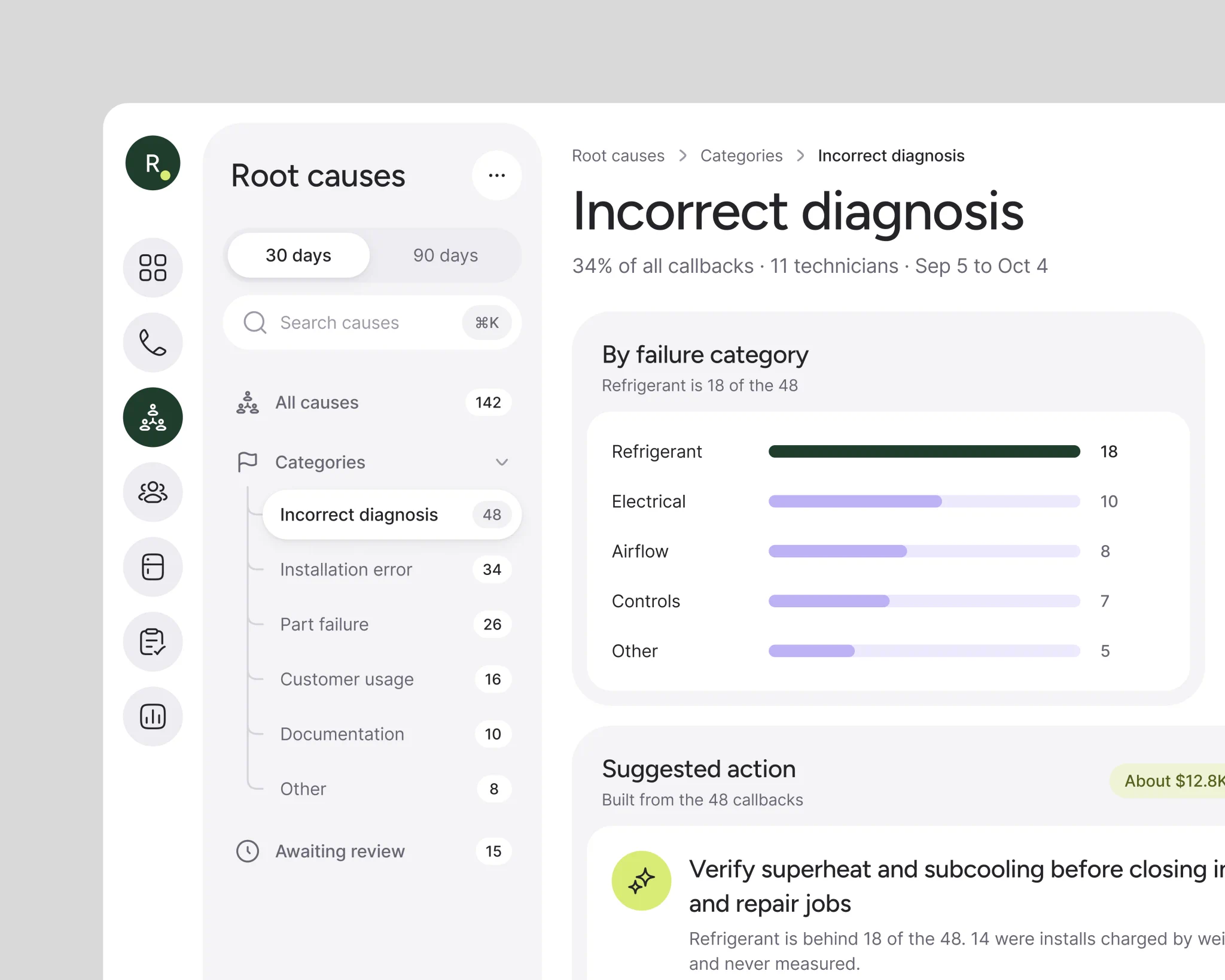Viewport: 1225px width, 980px height.
Task: Open the equipment unit icon in sidebar
Action: [153, 567]
